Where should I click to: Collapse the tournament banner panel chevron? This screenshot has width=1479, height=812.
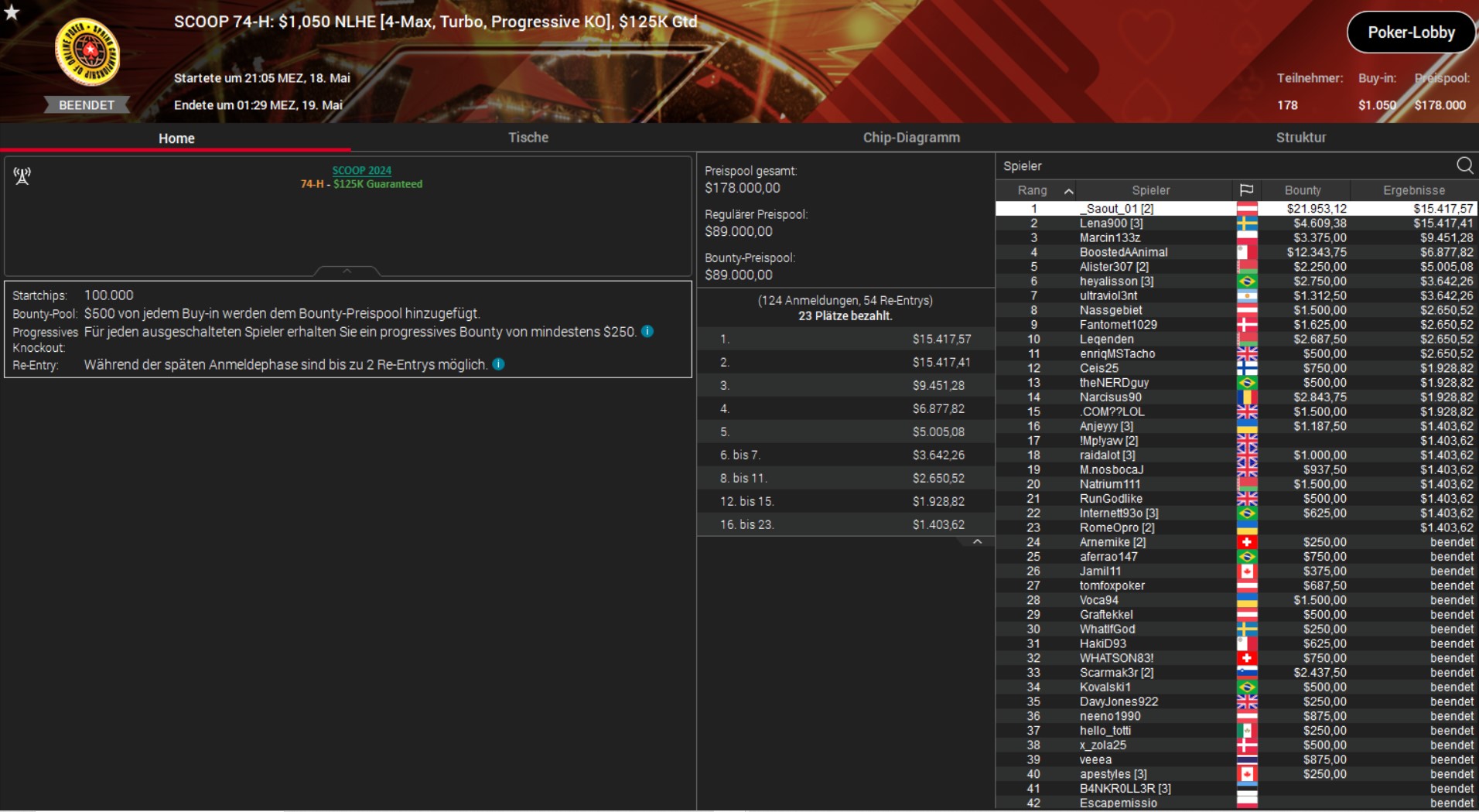click(x=347, y=271)
